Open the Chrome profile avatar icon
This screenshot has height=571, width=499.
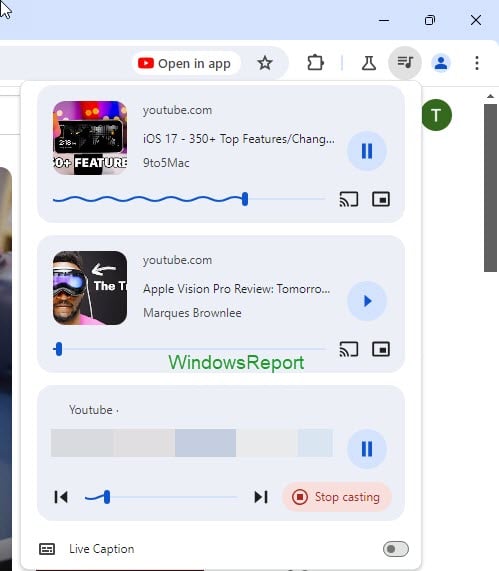point(441,63)
